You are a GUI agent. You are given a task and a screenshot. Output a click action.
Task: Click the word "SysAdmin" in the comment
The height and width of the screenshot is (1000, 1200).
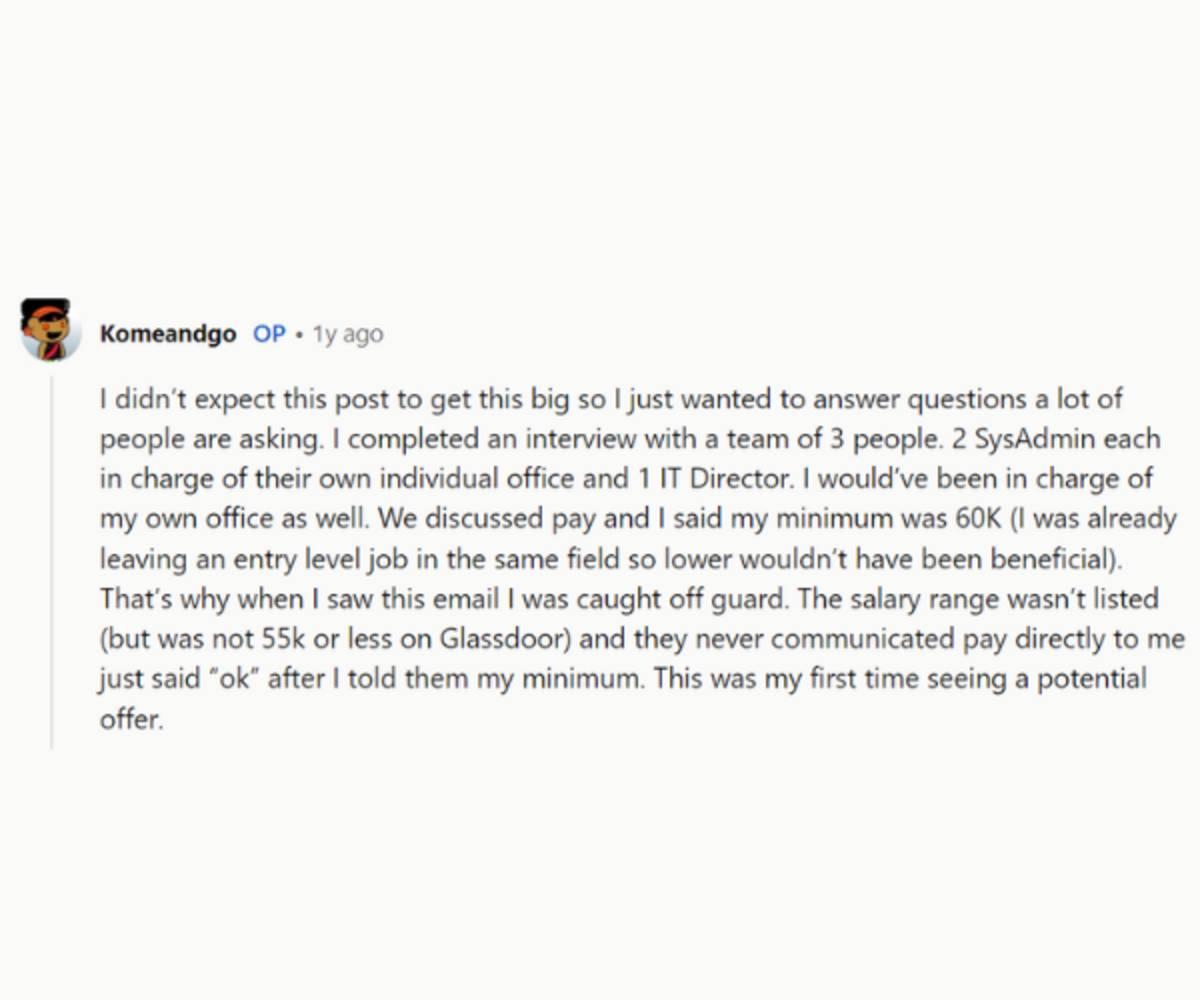1024,439
